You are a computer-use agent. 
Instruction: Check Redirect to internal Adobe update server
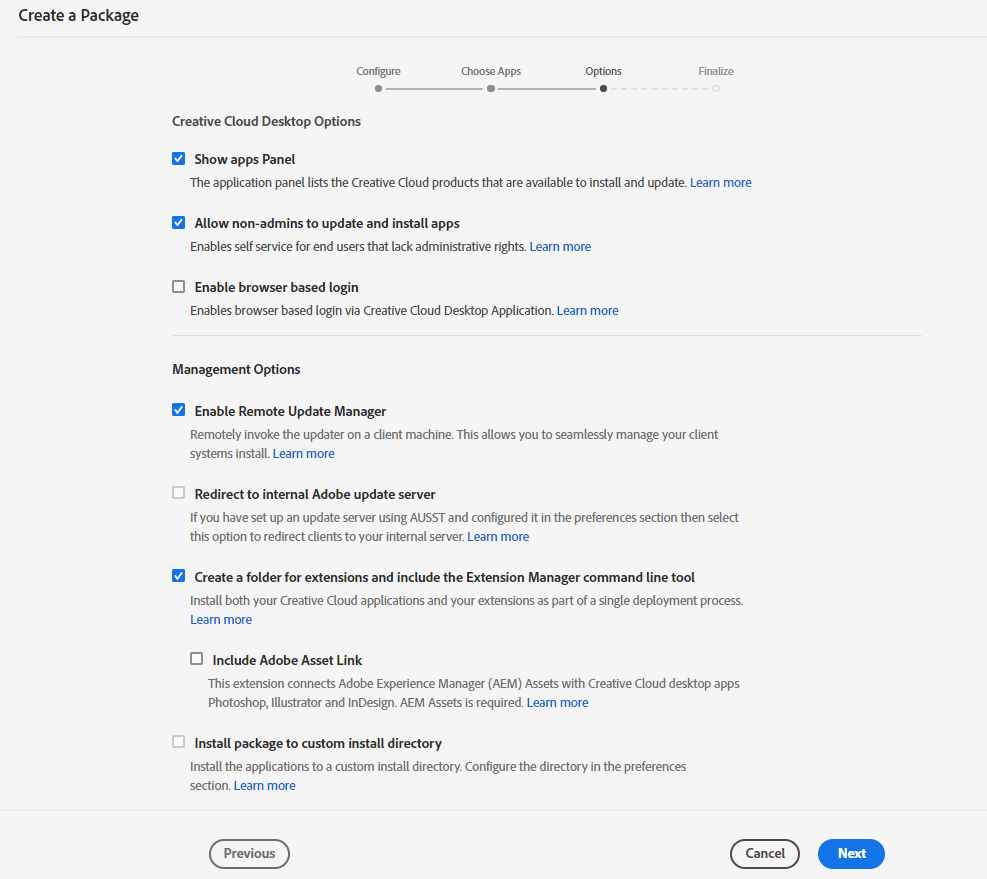179,493
